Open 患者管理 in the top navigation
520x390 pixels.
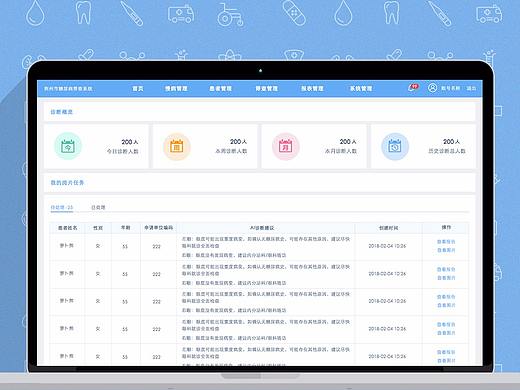click(220, 89)
